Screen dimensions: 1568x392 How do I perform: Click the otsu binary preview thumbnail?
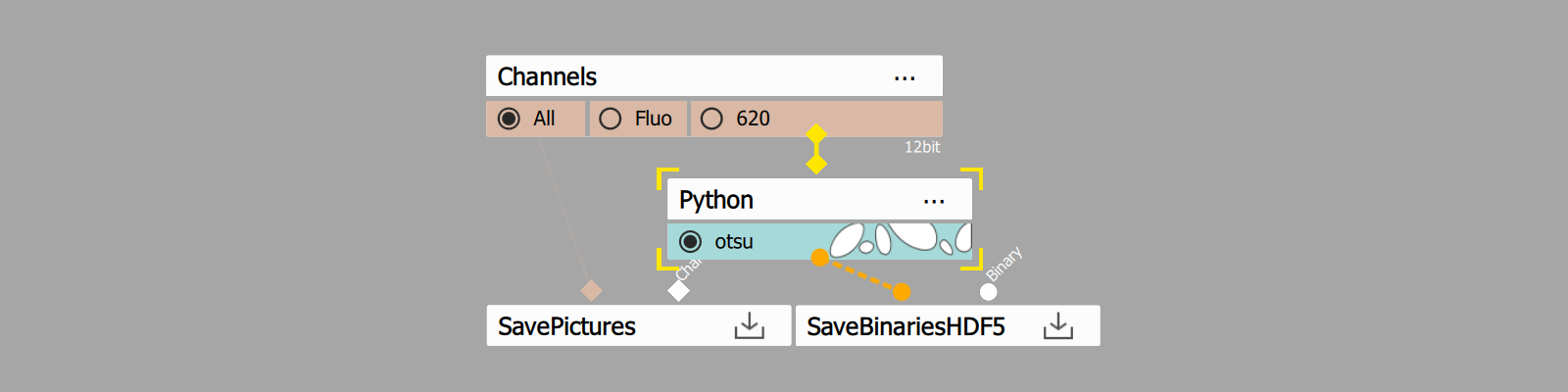(900, 239)
